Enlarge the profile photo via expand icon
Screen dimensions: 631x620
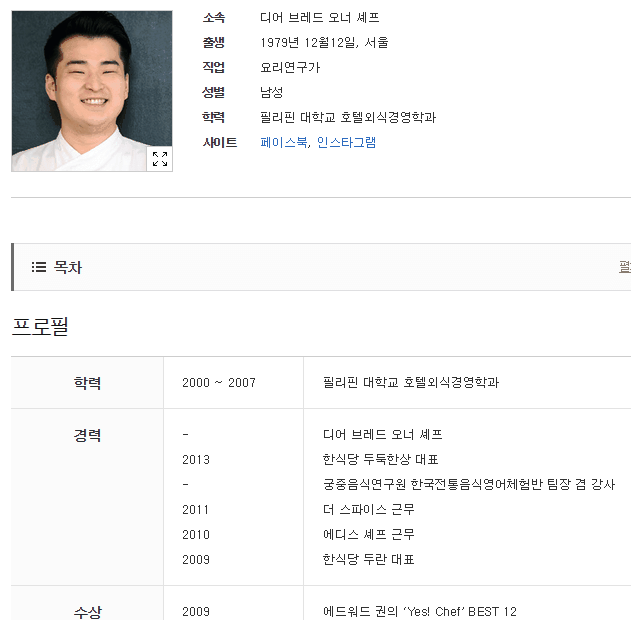[160, 159]
